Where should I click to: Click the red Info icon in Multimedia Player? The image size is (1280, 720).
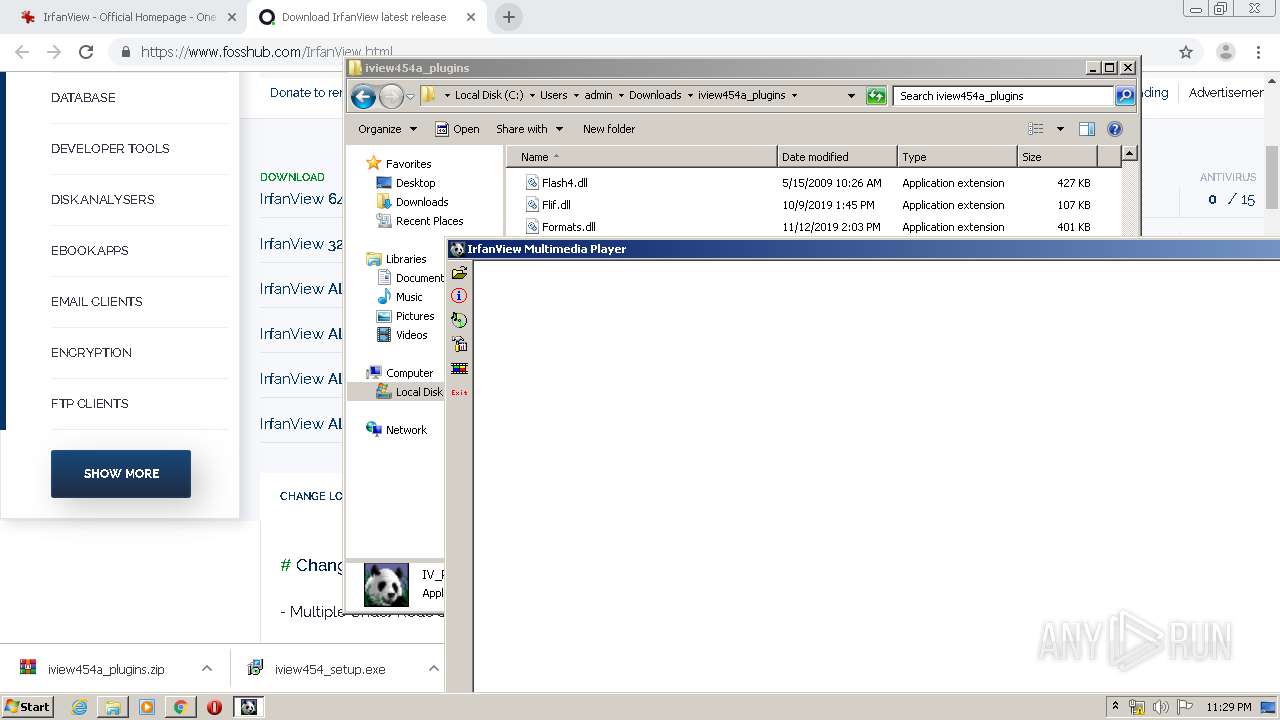pos(459,296)
